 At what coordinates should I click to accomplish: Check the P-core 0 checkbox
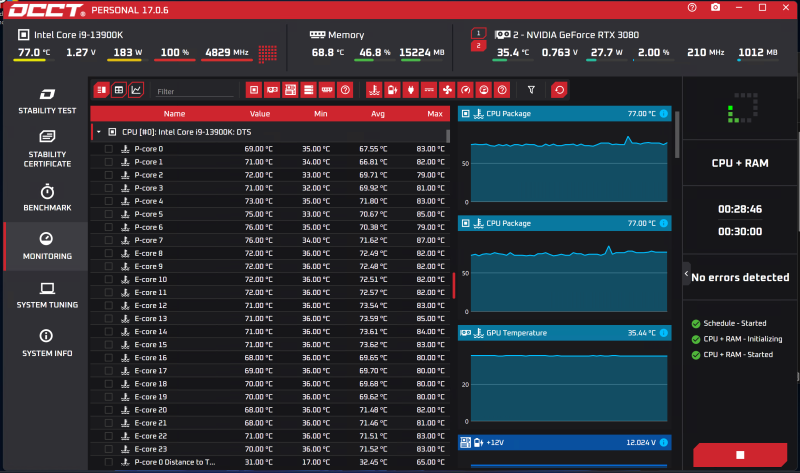(109, 149)
